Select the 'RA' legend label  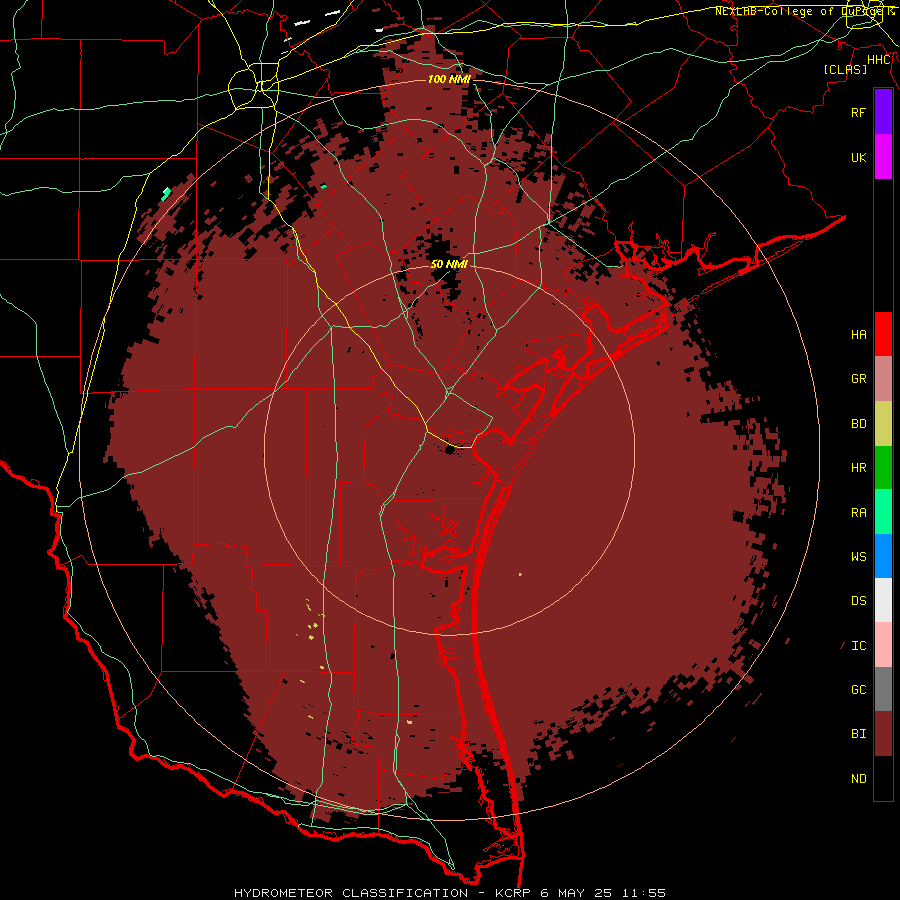click(858, 513)
